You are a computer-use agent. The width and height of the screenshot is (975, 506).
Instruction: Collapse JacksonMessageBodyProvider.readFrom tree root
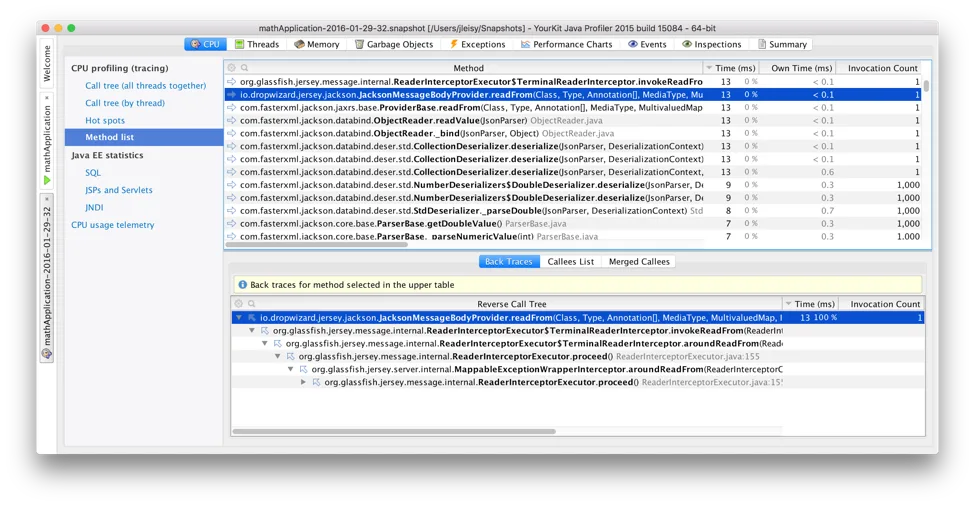(239, 318)
